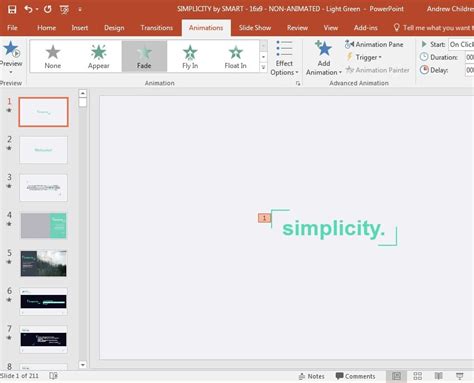Select slide 3 thumbnail
474x383 pixels.
[43, 188]
